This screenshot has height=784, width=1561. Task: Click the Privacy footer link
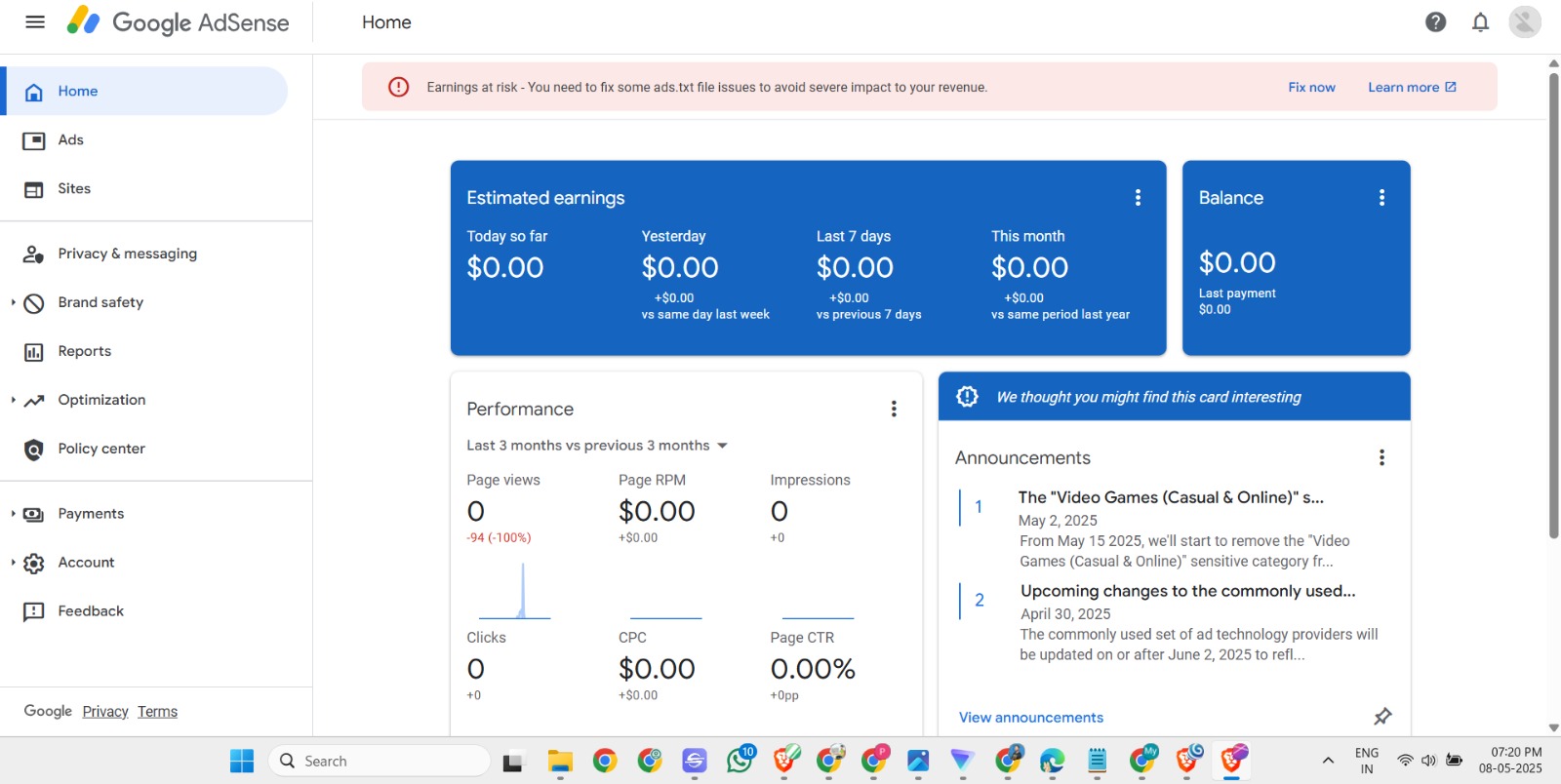(105, 712)
